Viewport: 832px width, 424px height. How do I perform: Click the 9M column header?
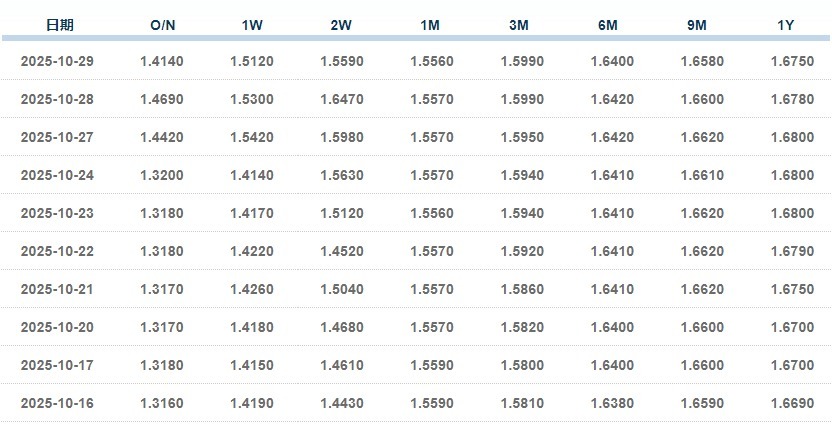[x=698, y=24]
